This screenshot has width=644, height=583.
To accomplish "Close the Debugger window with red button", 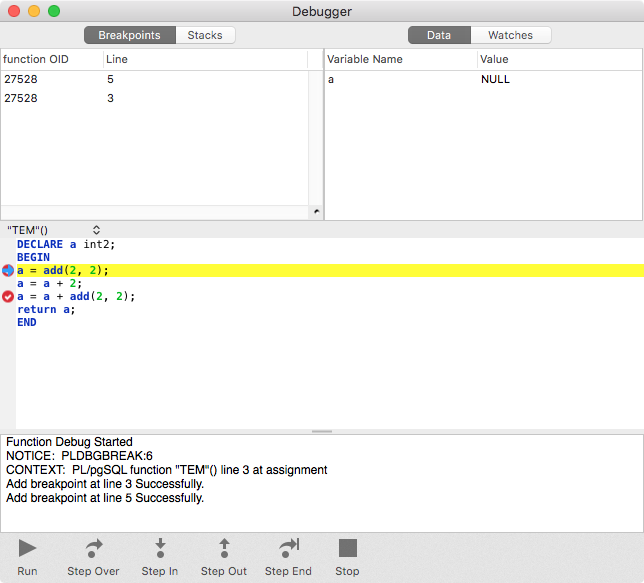I will [x=14, y=11].
